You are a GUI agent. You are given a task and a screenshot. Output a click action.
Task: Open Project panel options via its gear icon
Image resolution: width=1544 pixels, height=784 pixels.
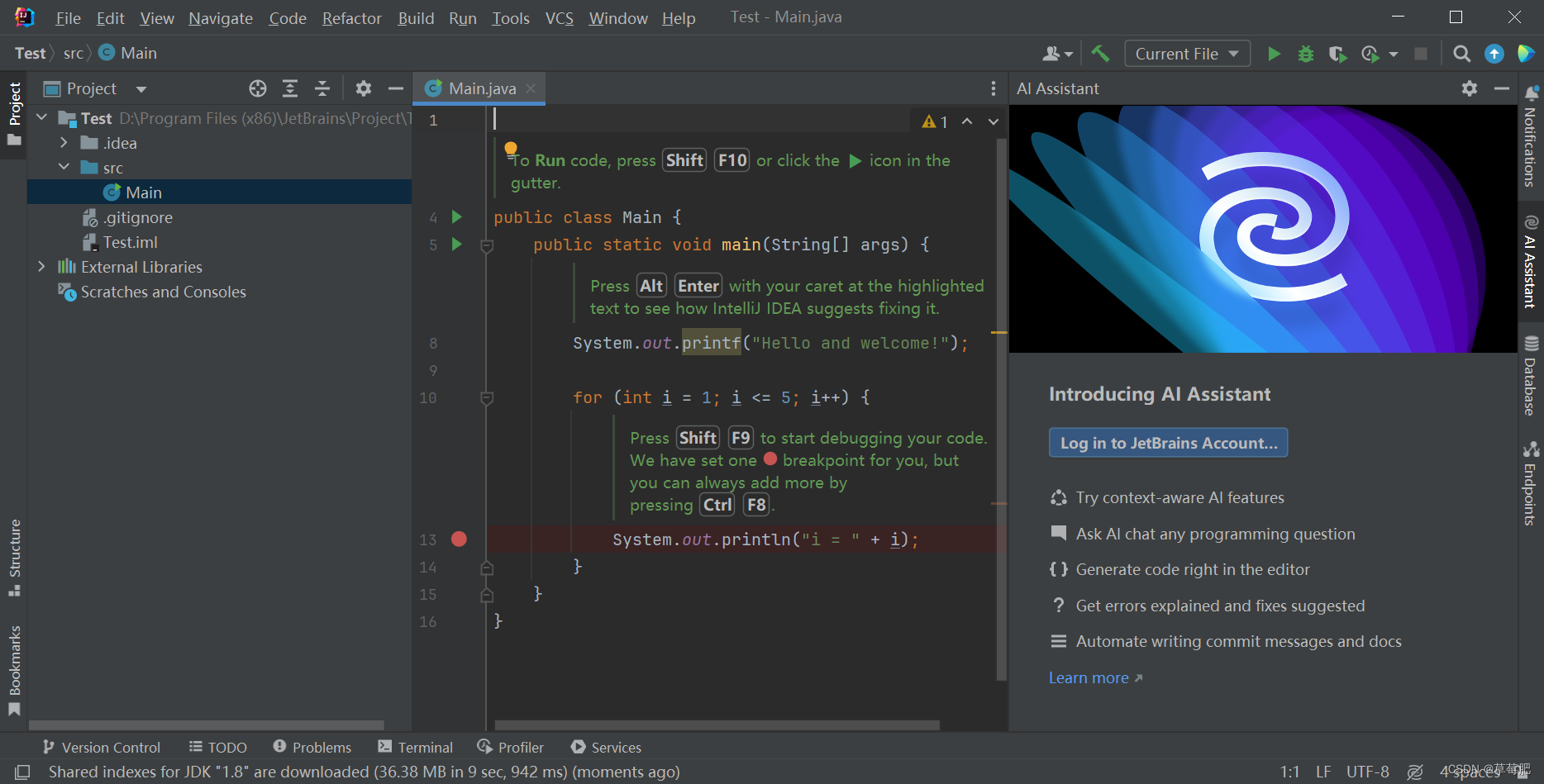pos(364,88)
